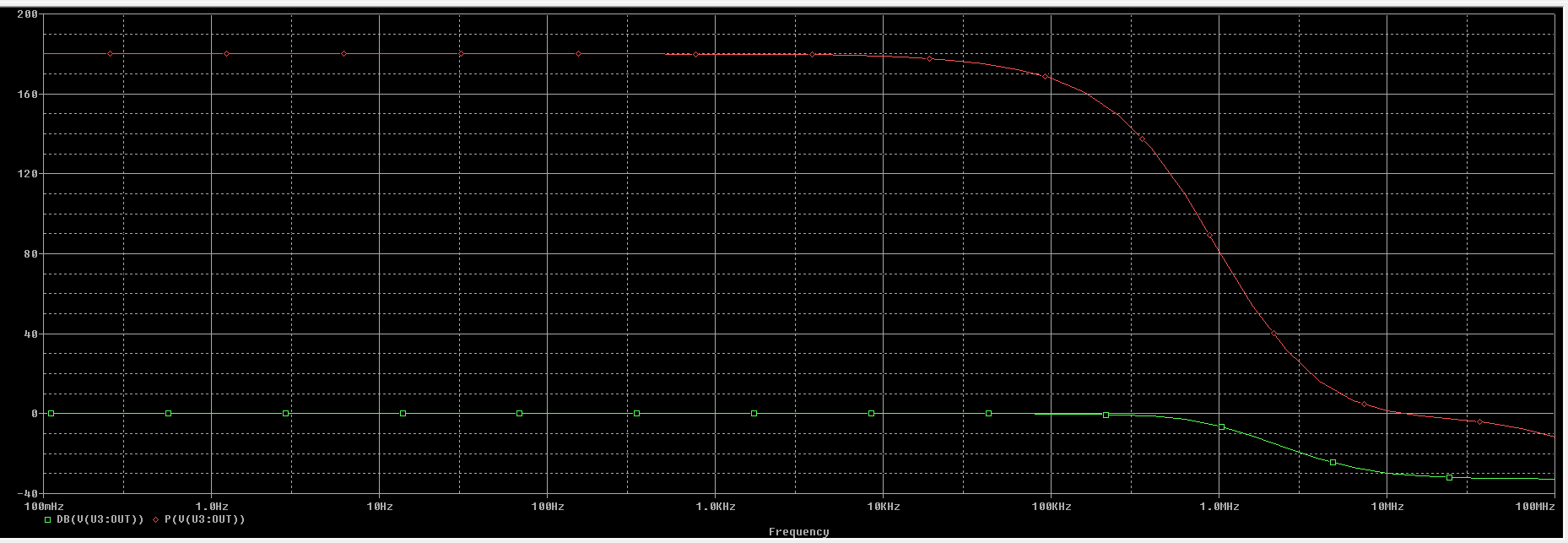Image resolution: width=1568 pixels, height=543 pixels.
Task: Click the green square legend symbol for DB(V(U3:OUT))
Action: pos(48,519)
